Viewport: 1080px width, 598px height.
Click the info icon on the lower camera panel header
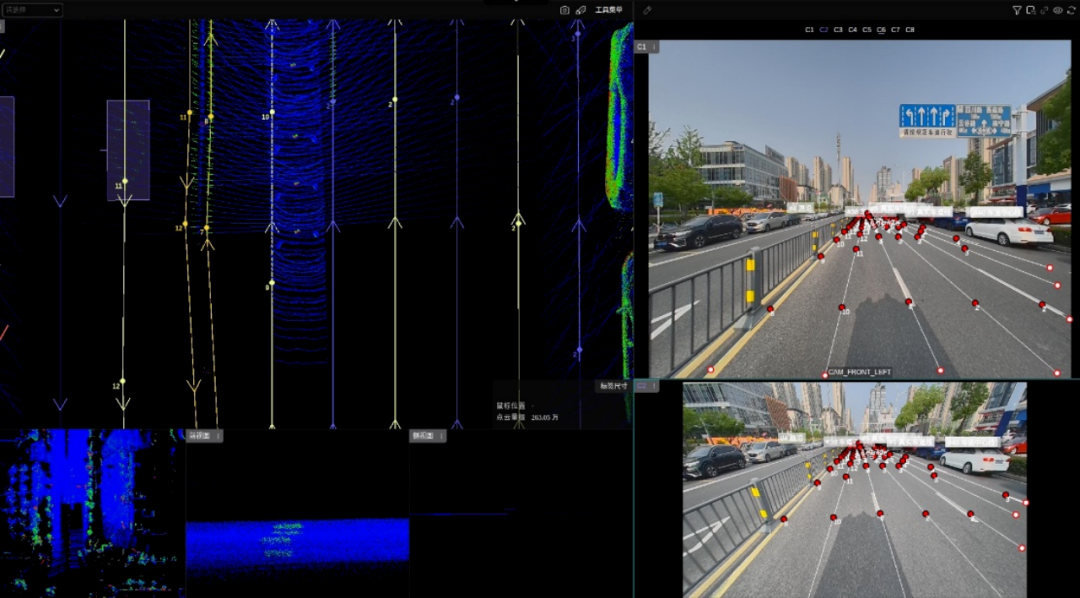point(654,385)
